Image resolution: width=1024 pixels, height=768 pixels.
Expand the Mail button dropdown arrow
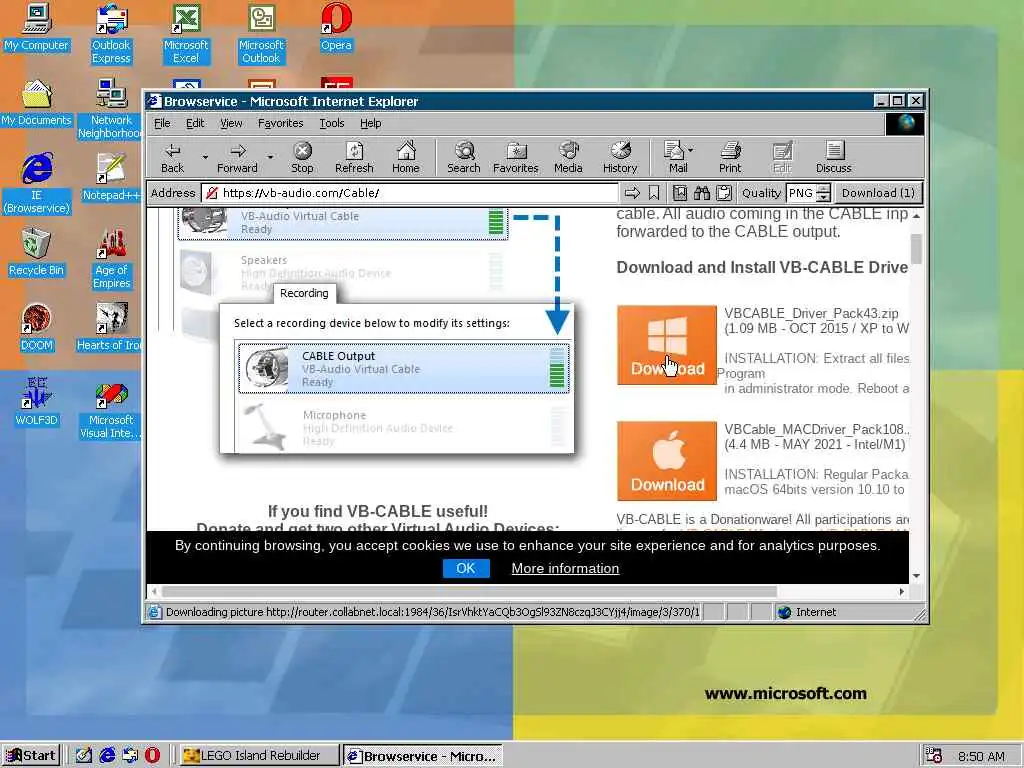[x=691, y=150]
